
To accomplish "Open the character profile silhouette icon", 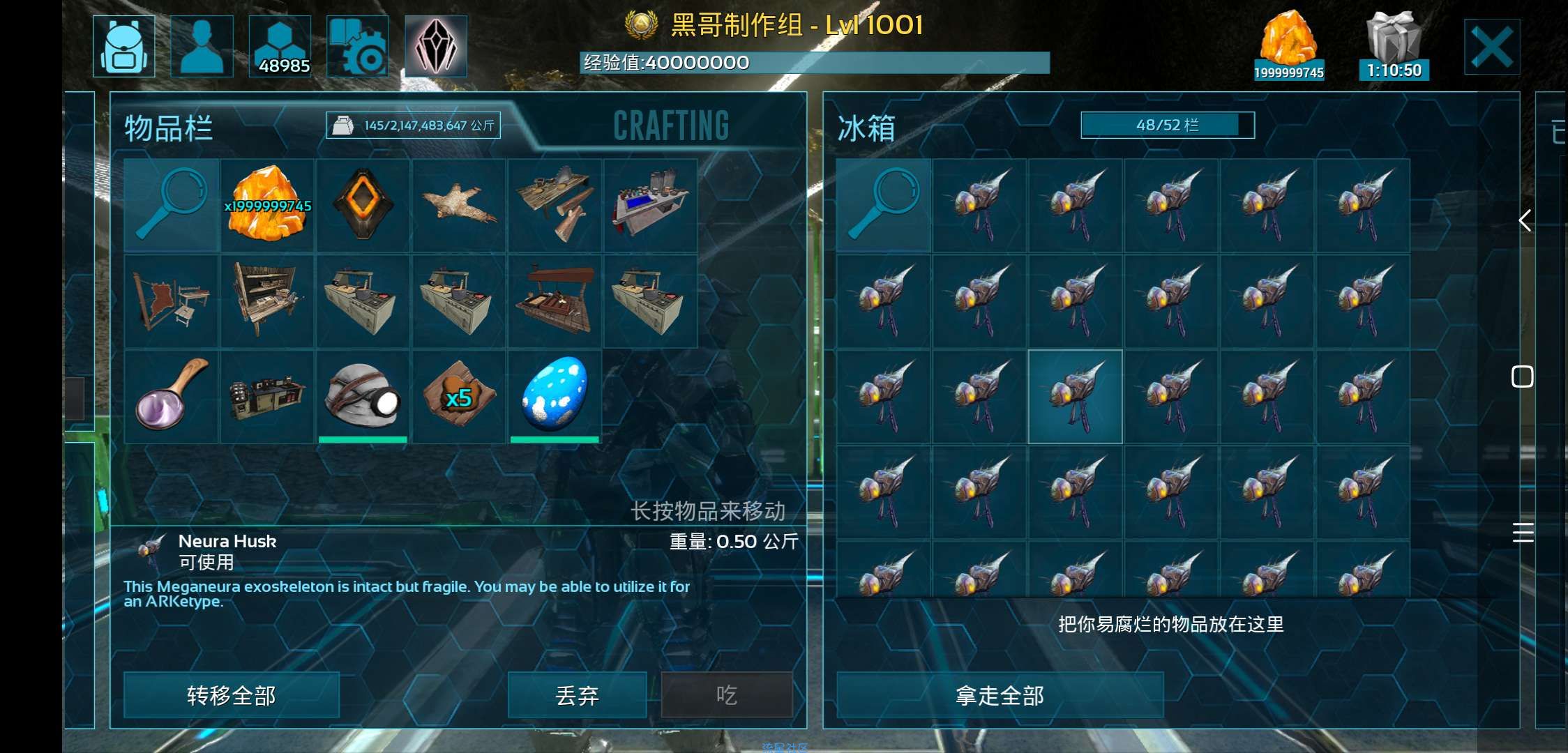I will tap(202, 46).
